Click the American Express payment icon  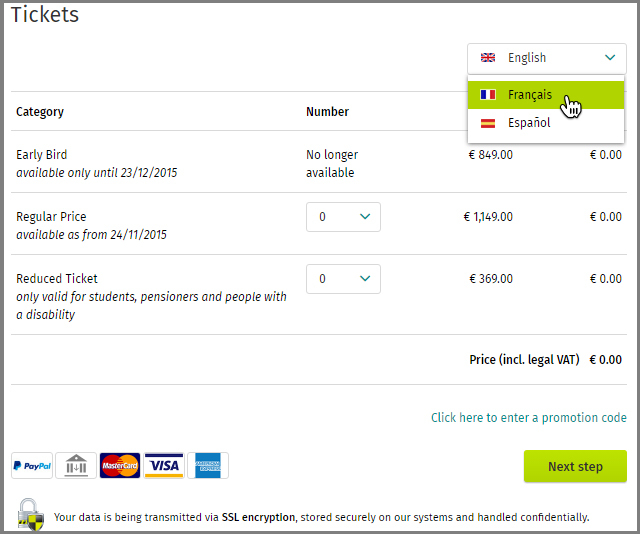(x=208, y=466)
